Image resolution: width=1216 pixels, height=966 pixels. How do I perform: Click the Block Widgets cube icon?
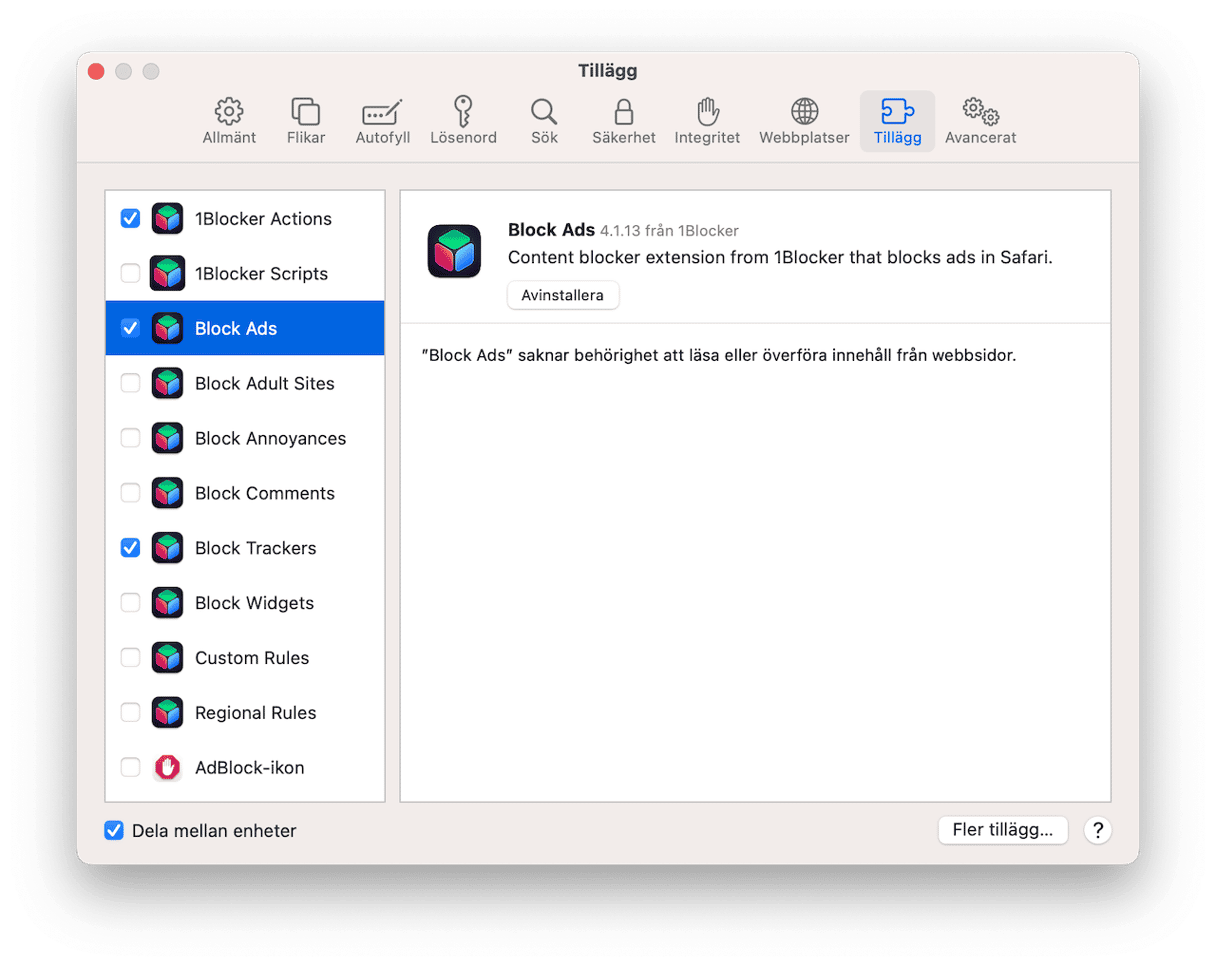point(167,603)
